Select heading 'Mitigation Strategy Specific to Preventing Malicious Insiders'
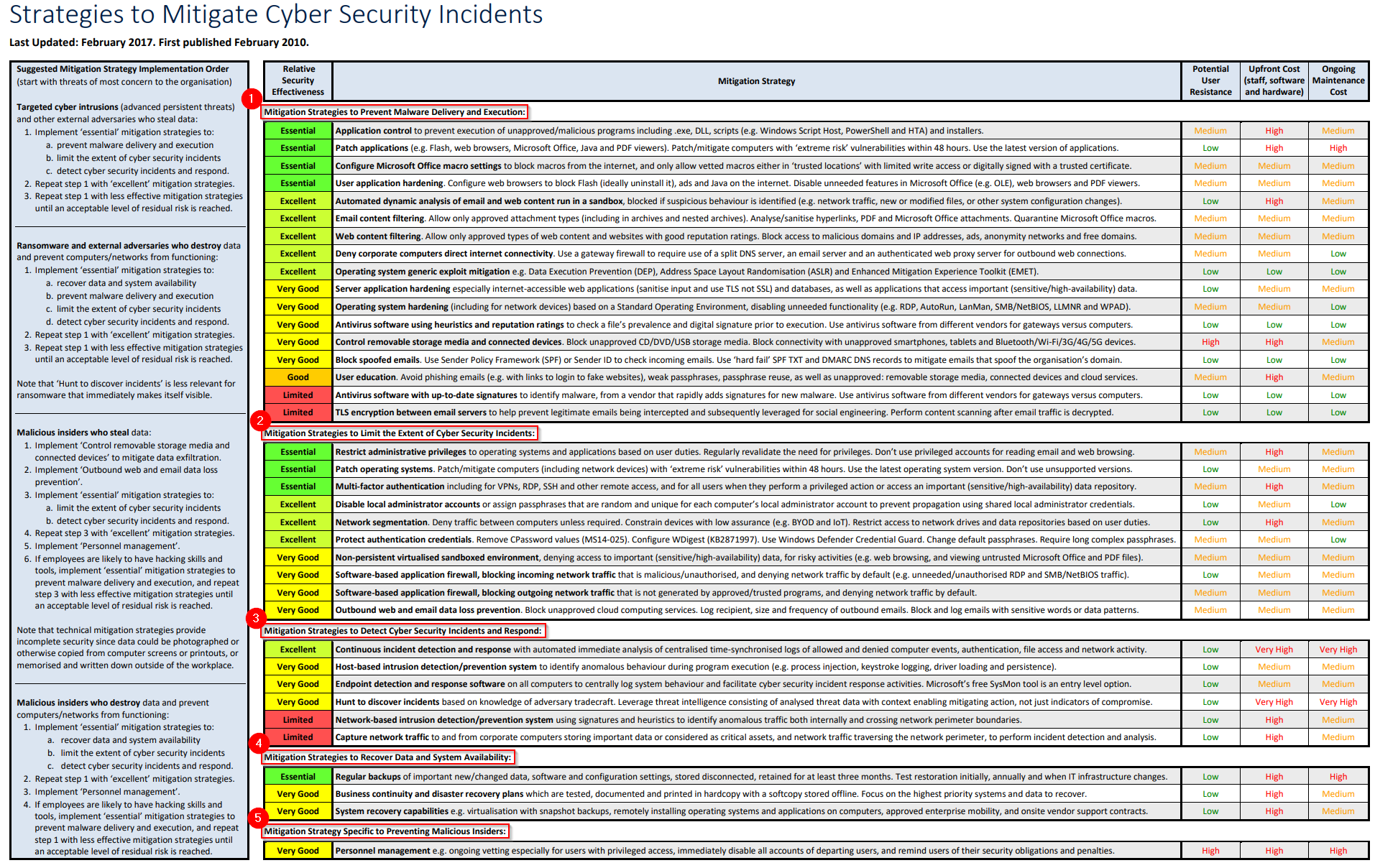The width and height of the screenshot is (1375, 868). tap(385, 831)
